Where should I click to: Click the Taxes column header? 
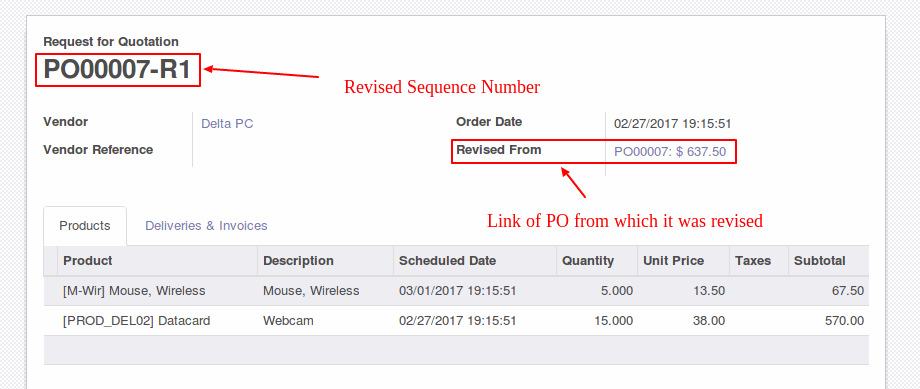click(x=759, y=261)
